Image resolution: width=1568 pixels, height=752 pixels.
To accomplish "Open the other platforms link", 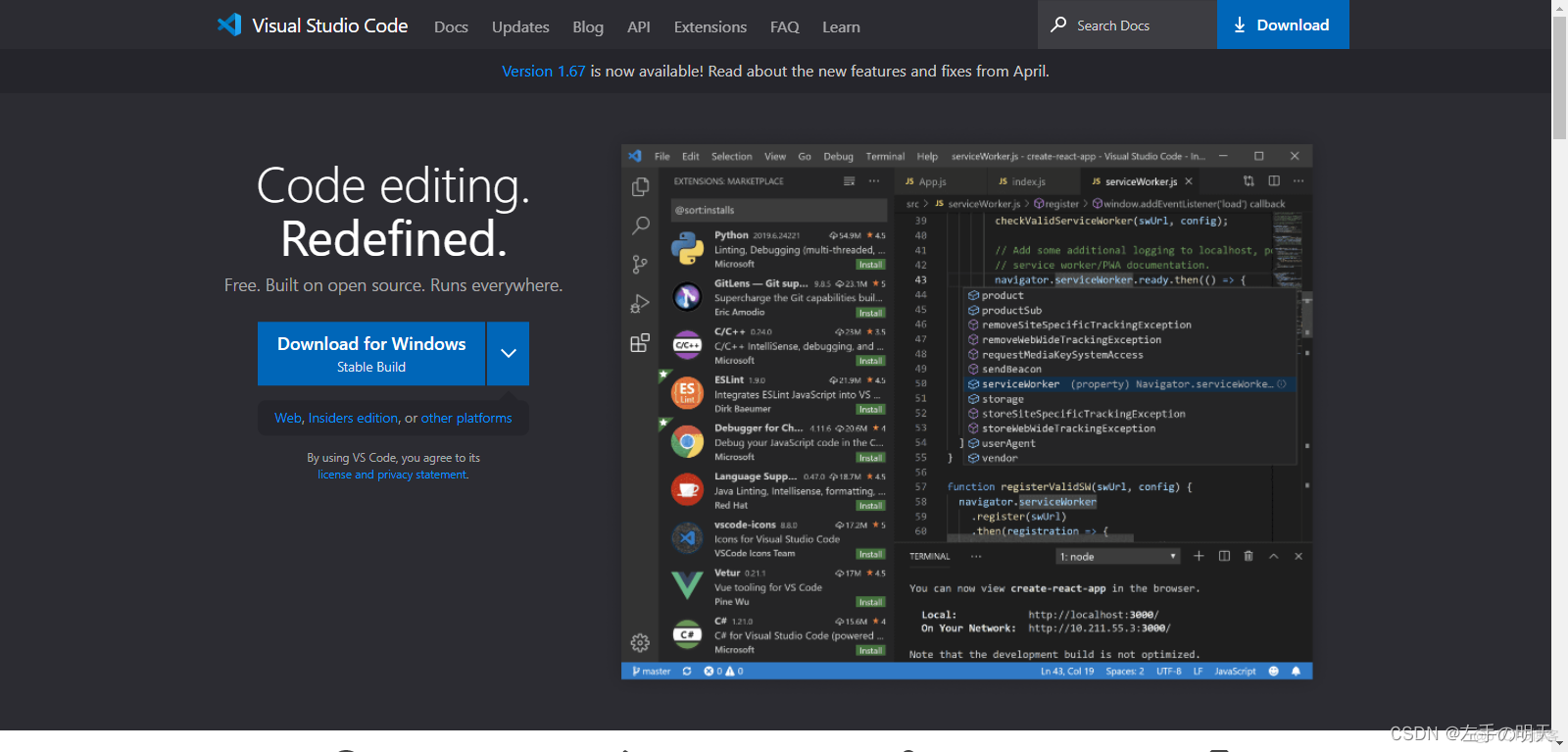I will 466,418.
